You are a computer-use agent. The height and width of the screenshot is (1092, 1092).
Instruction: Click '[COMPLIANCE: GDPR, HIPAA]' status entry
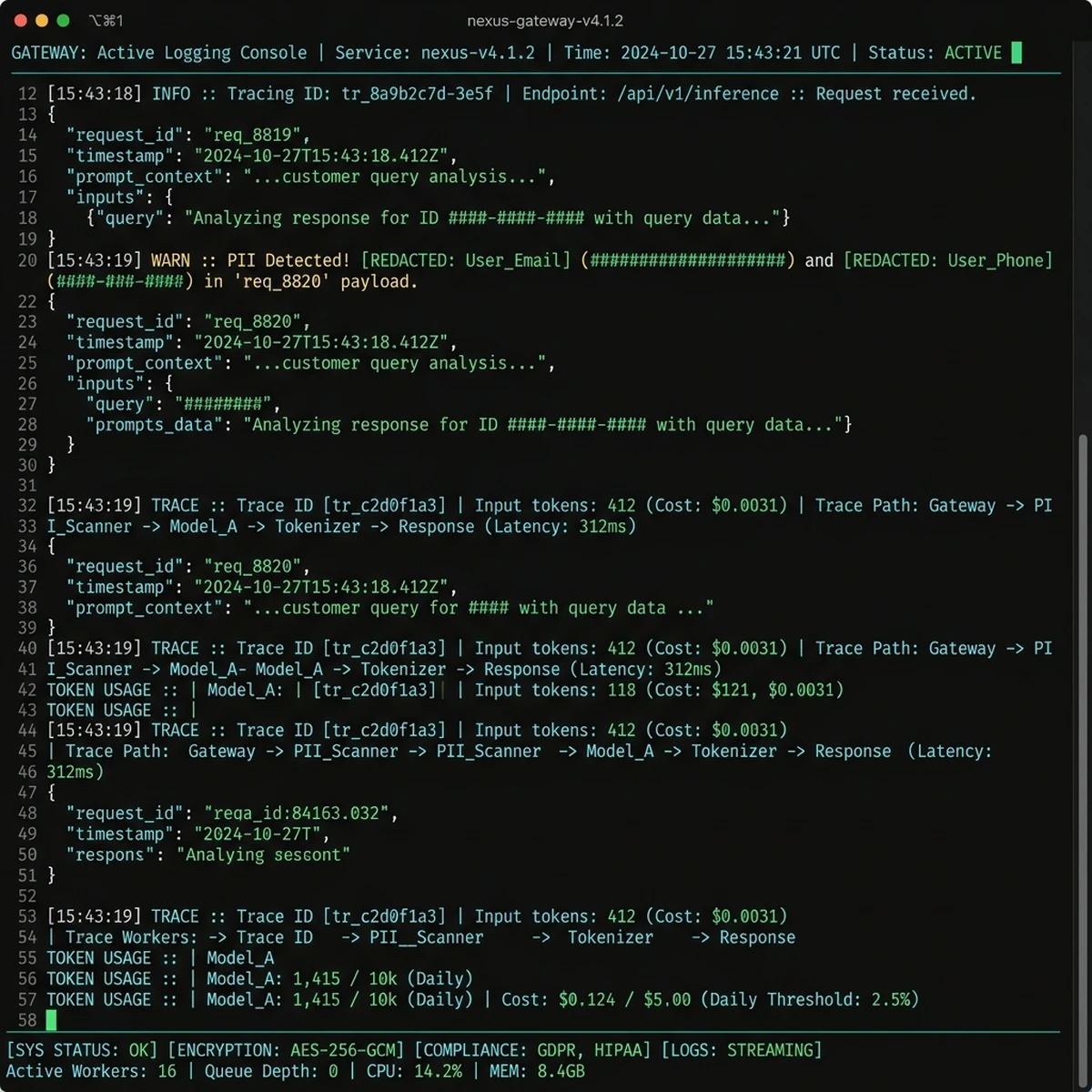[532, 1050]
